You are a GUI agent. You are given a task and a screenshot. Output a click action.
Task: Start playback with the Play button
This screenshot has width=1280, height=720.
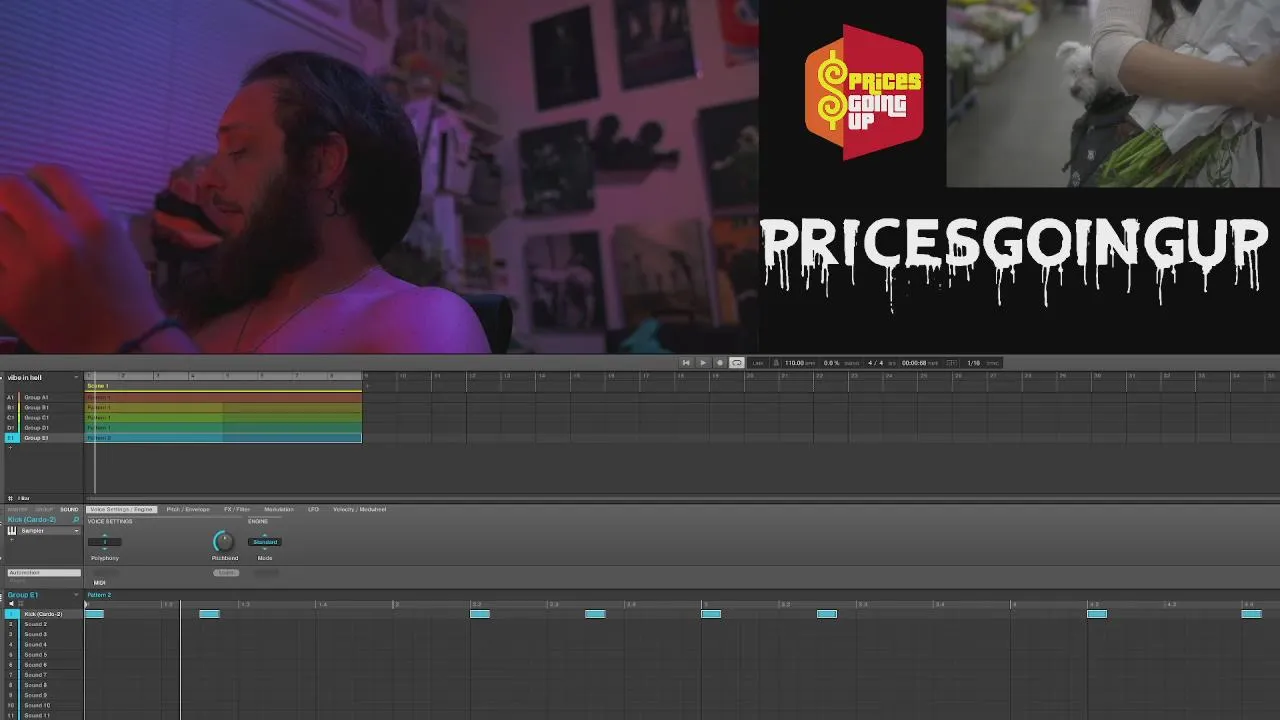tap(703, 363)
